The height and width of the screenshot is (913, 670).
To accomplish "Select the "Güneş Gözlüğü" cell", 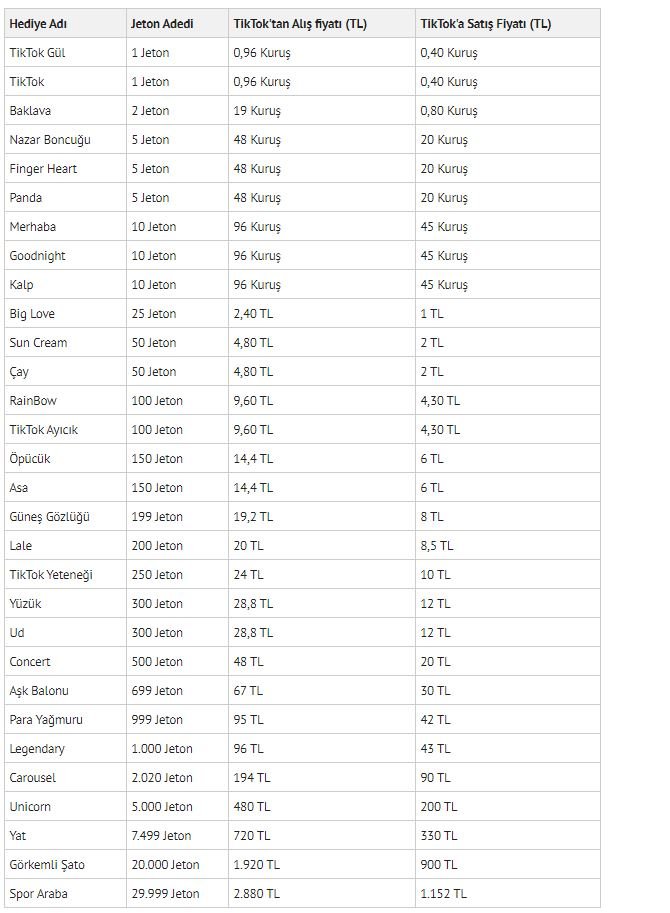I will click(x=50, y=516).
